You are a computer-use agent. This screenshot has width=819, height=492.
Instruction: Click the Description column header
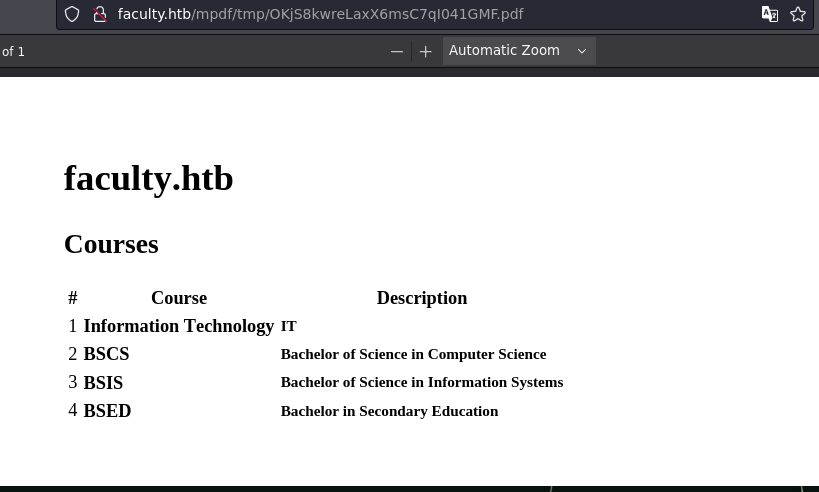[x=421, y=298]
